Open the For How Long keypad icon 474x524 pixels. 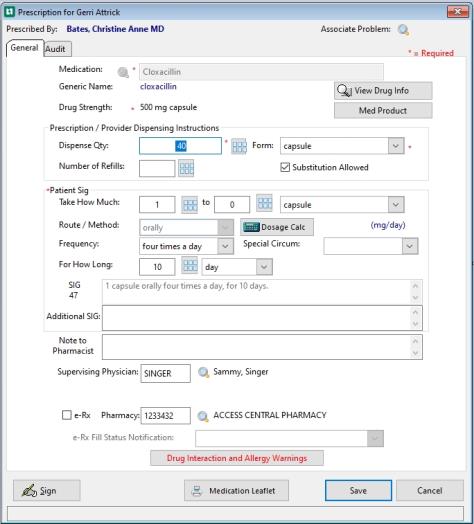click(190, 265)
